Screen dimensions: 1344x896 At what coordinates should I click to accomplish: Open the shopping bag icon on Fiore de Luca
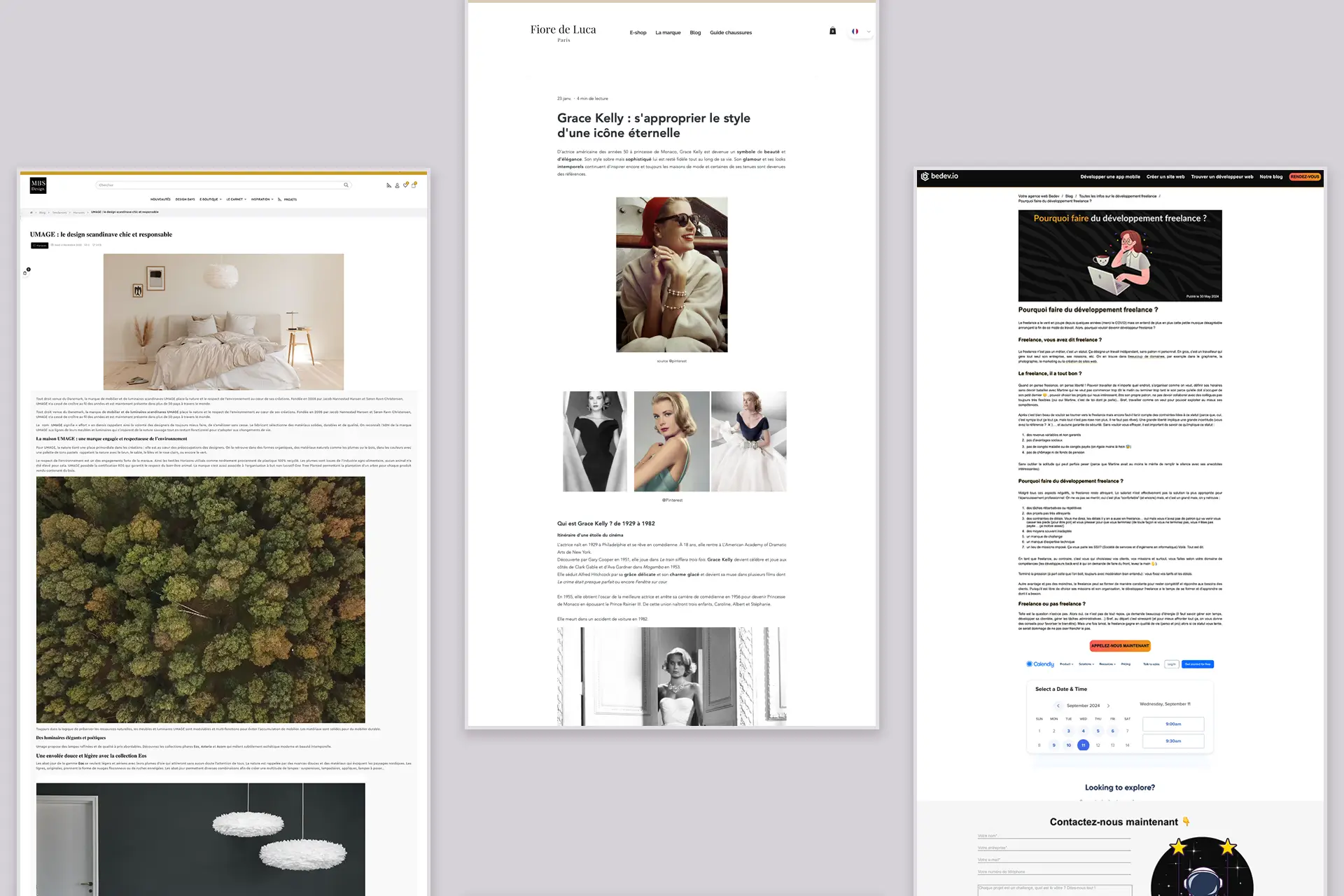(832, 31)
